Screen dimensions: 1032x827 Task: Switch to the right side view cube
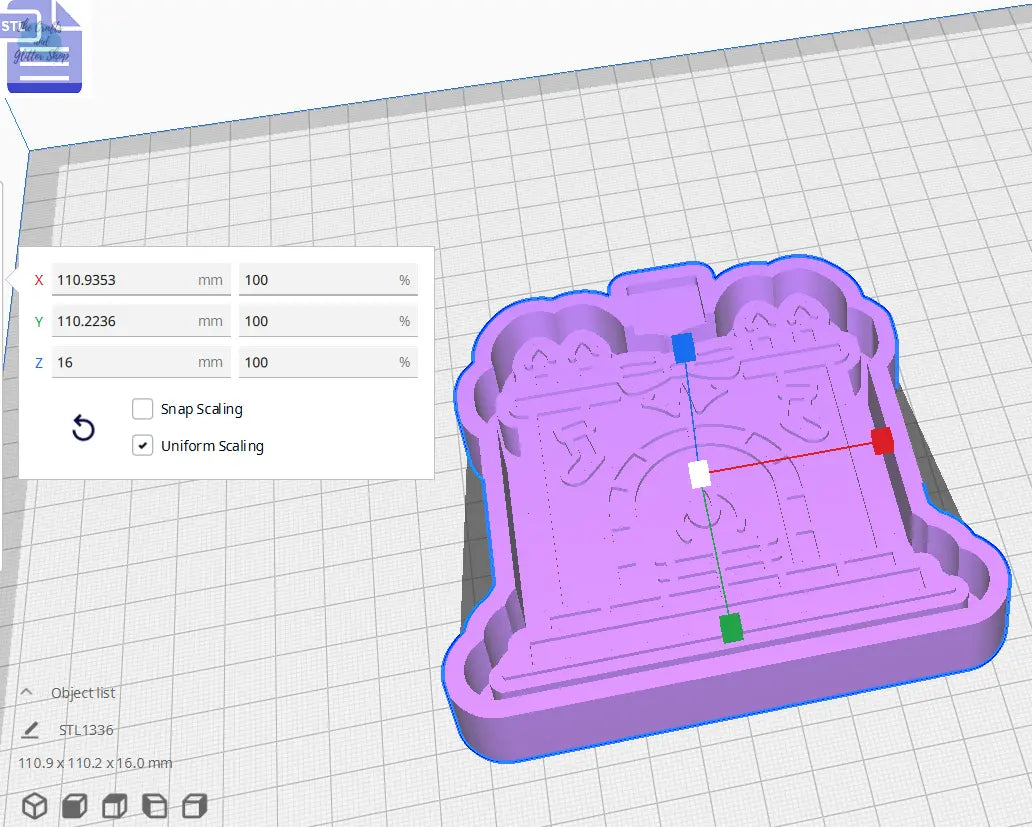click(195, 806)
